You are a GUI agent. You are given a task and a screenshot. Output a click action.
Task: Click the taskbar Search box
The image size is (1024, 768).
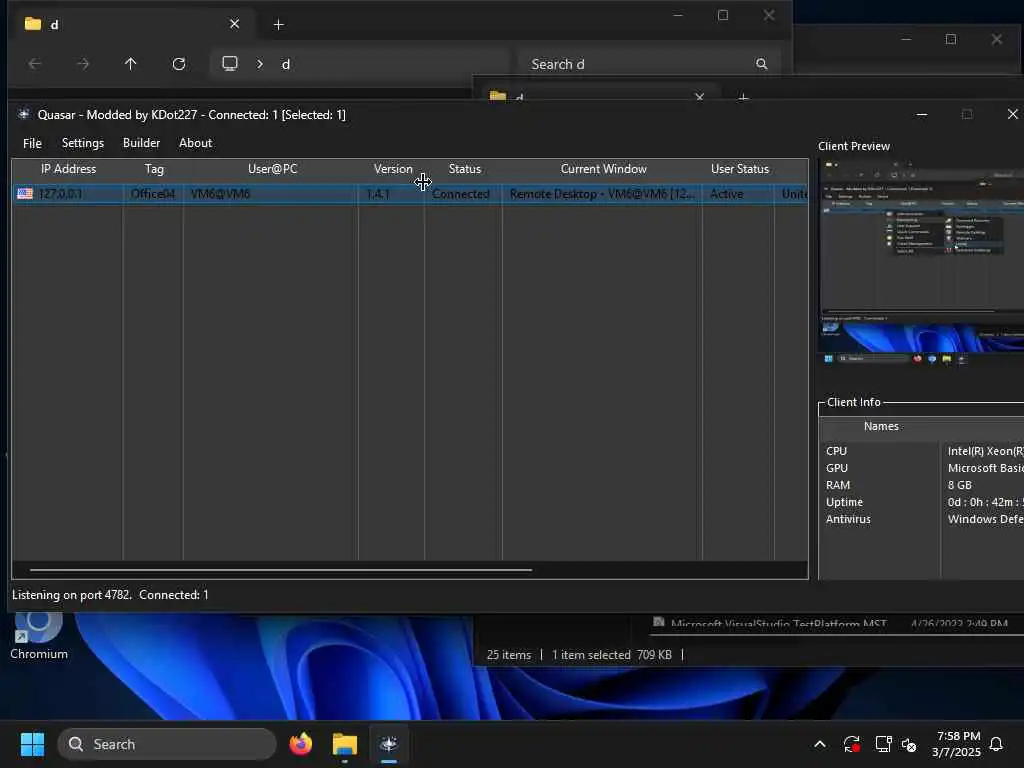[x=167, y=744]
